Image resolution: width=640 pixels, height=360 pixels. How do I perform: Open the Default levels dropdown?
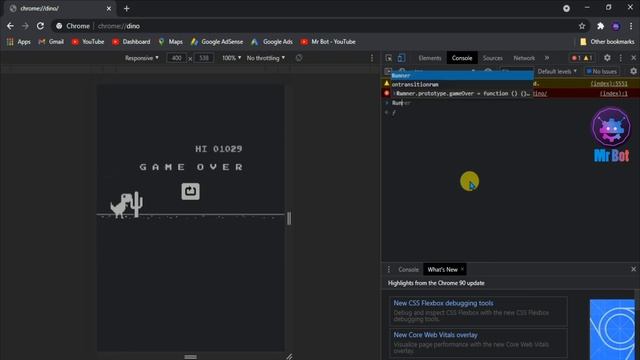coord(557,71)
